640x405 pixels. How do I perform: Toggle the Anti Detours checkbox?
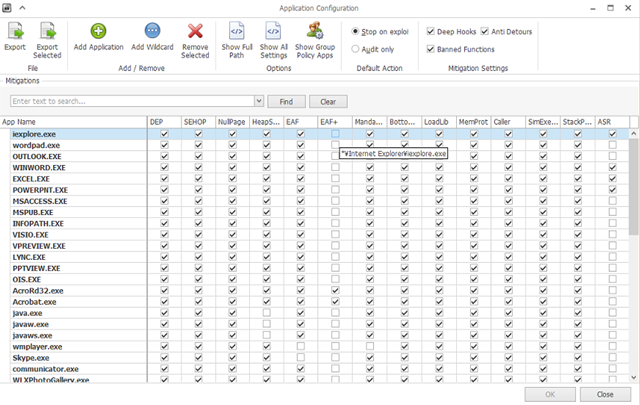click(x=484, y=31)
